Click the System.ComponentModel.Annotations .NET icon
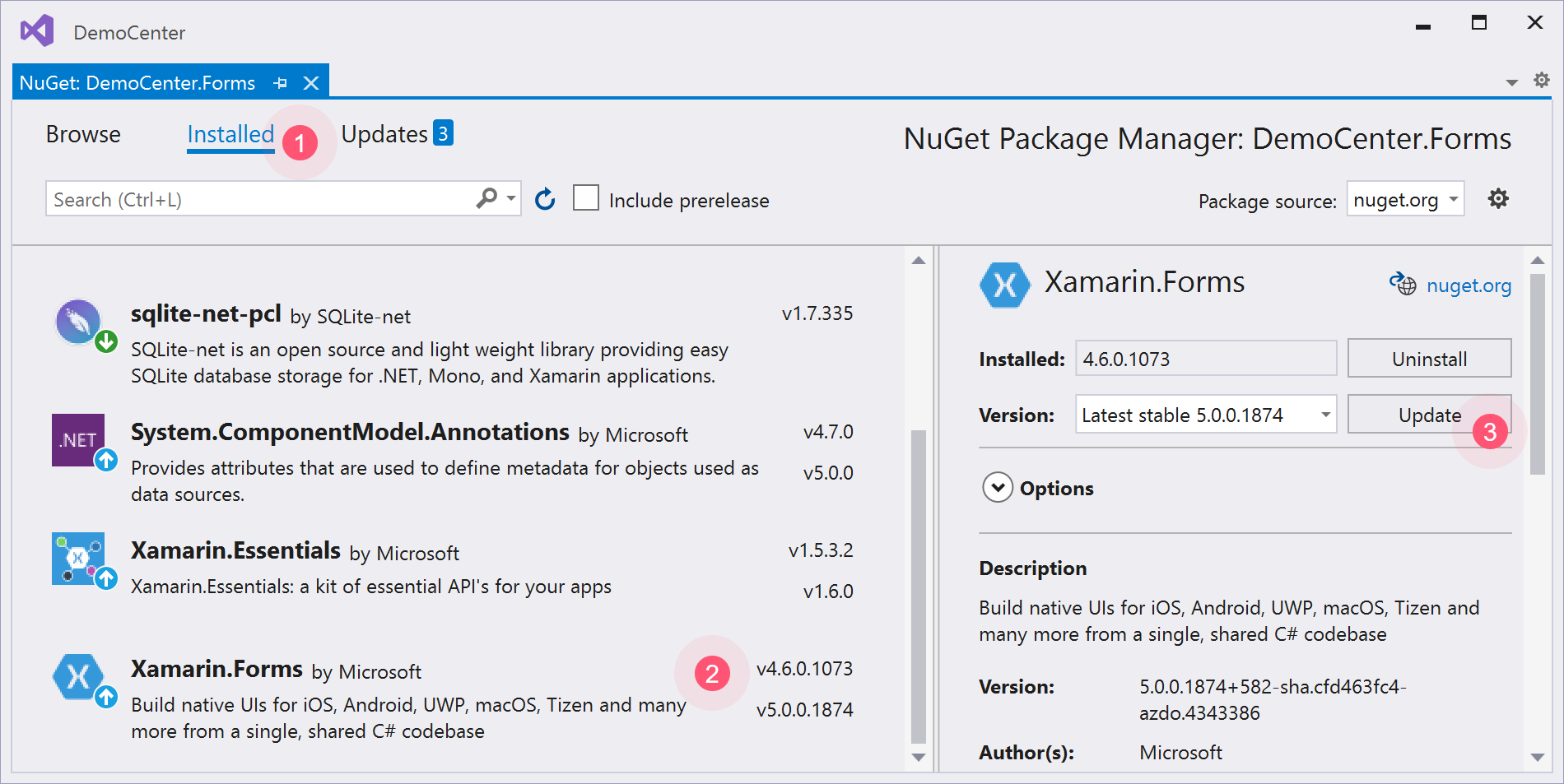1564x784 pixels. click(x=79, y=440)
